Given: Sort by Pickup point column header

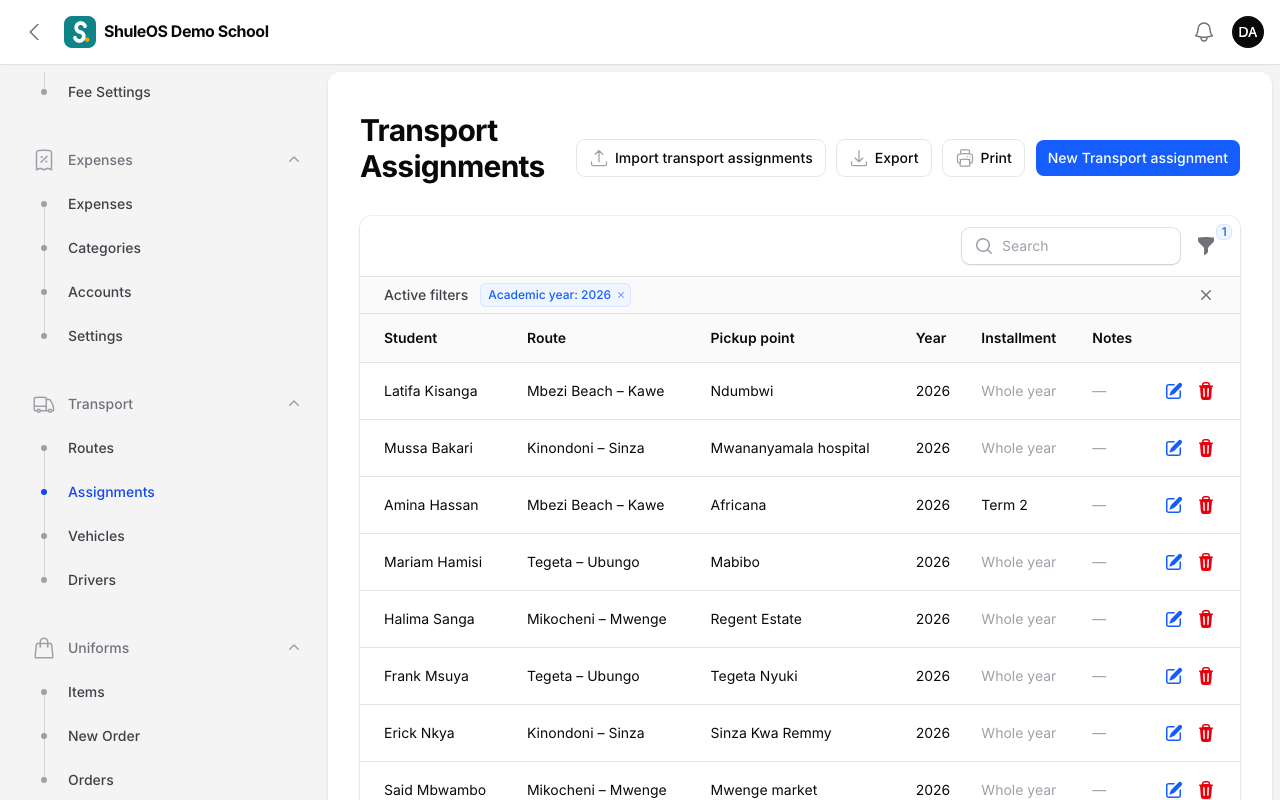Looking at the screenshot, I should tap(752, 338).
